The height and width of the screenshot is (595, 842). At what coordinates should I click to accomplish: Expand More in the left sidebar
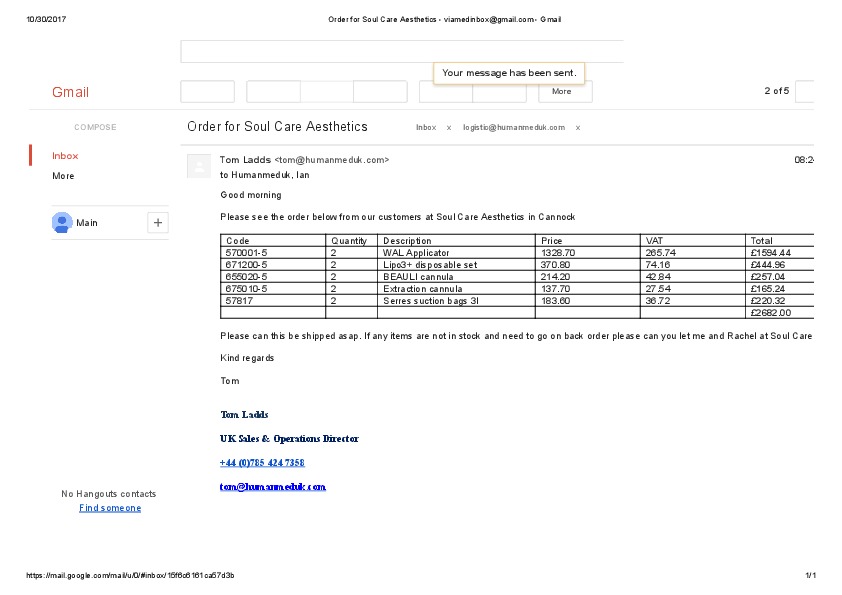63,176
